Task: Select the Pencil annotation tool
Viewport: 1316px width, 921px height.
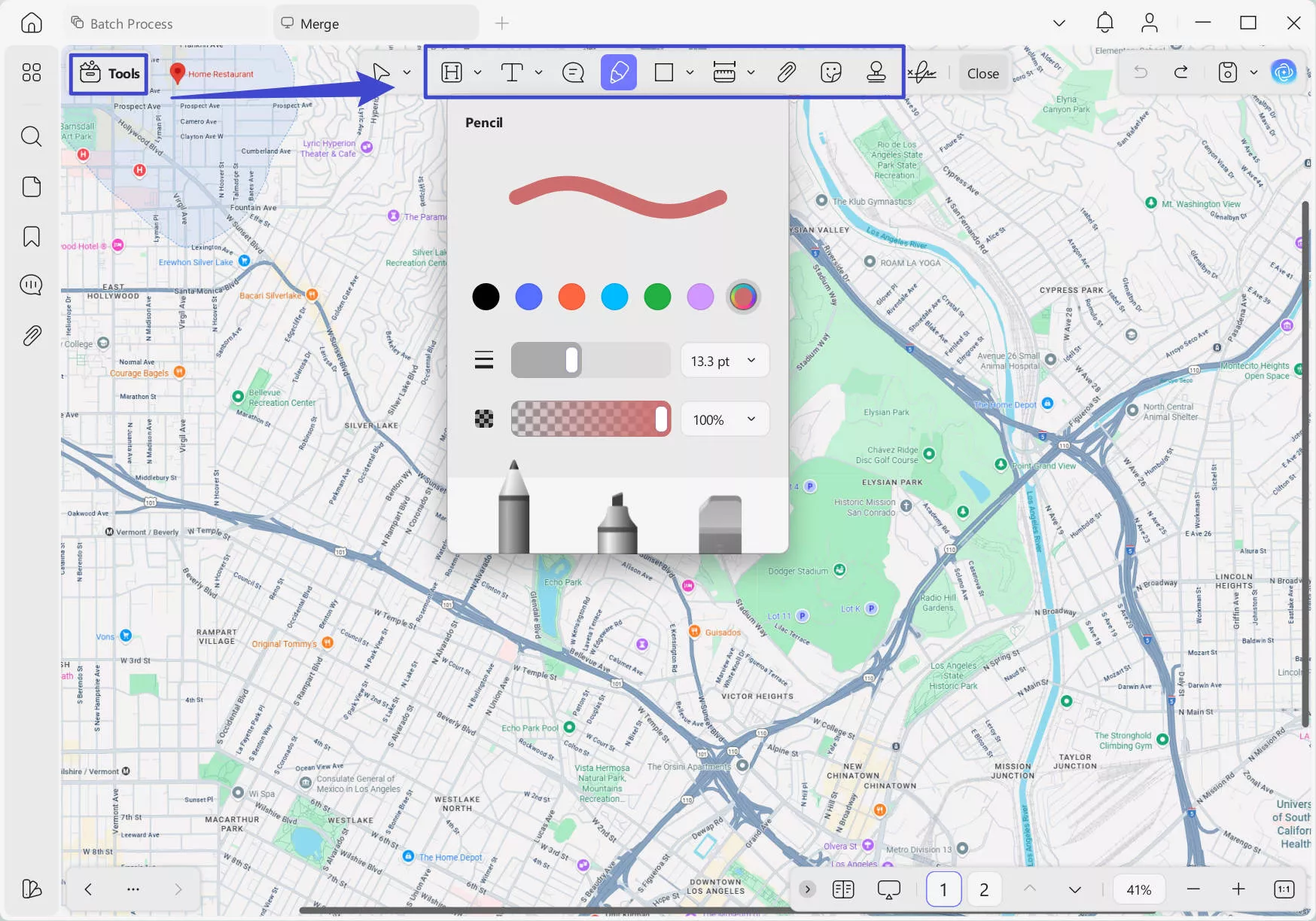Action: point(617,72)
